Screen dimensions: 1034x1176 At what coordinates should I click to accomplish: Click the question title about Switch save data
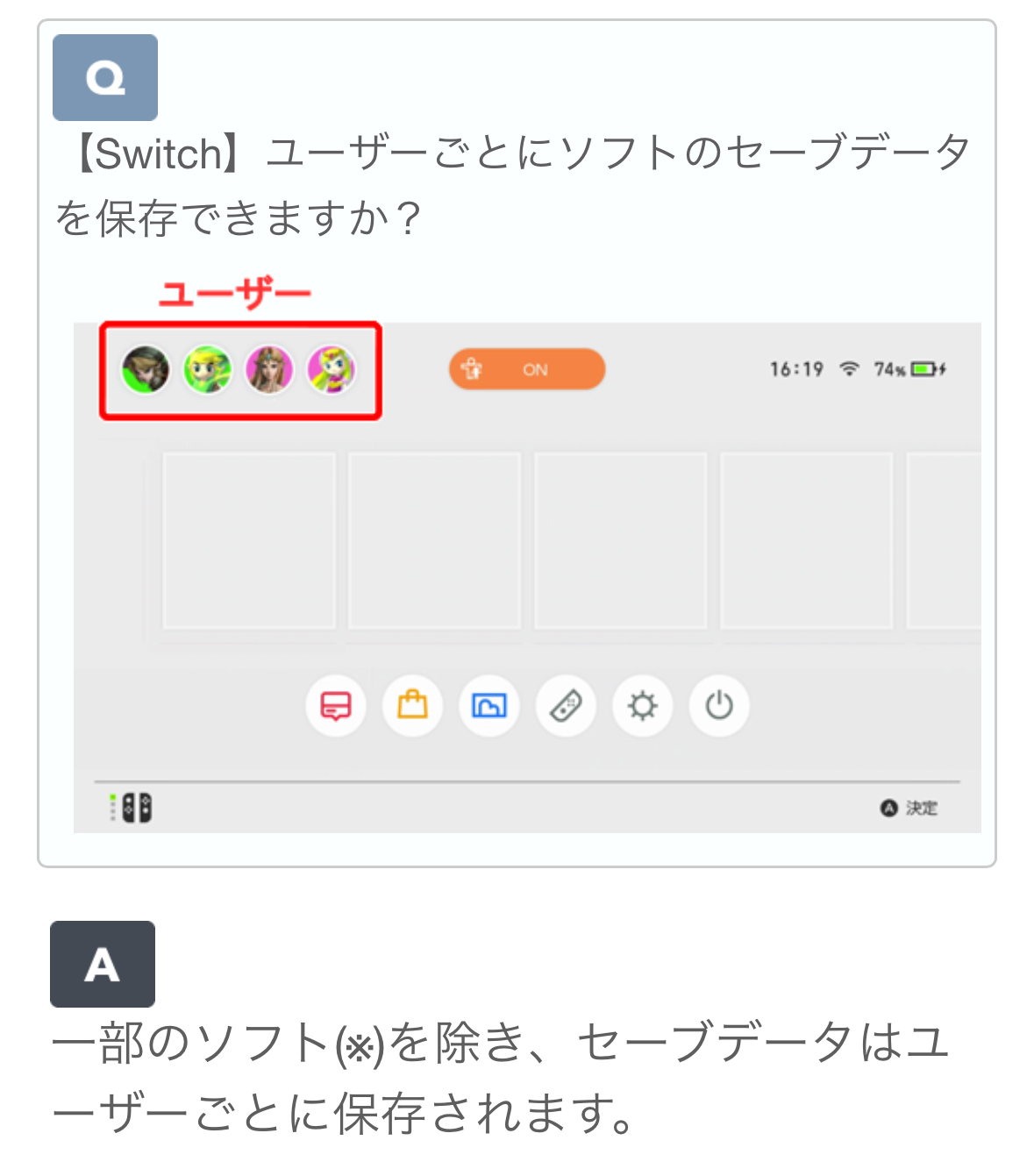coord(513,185)
